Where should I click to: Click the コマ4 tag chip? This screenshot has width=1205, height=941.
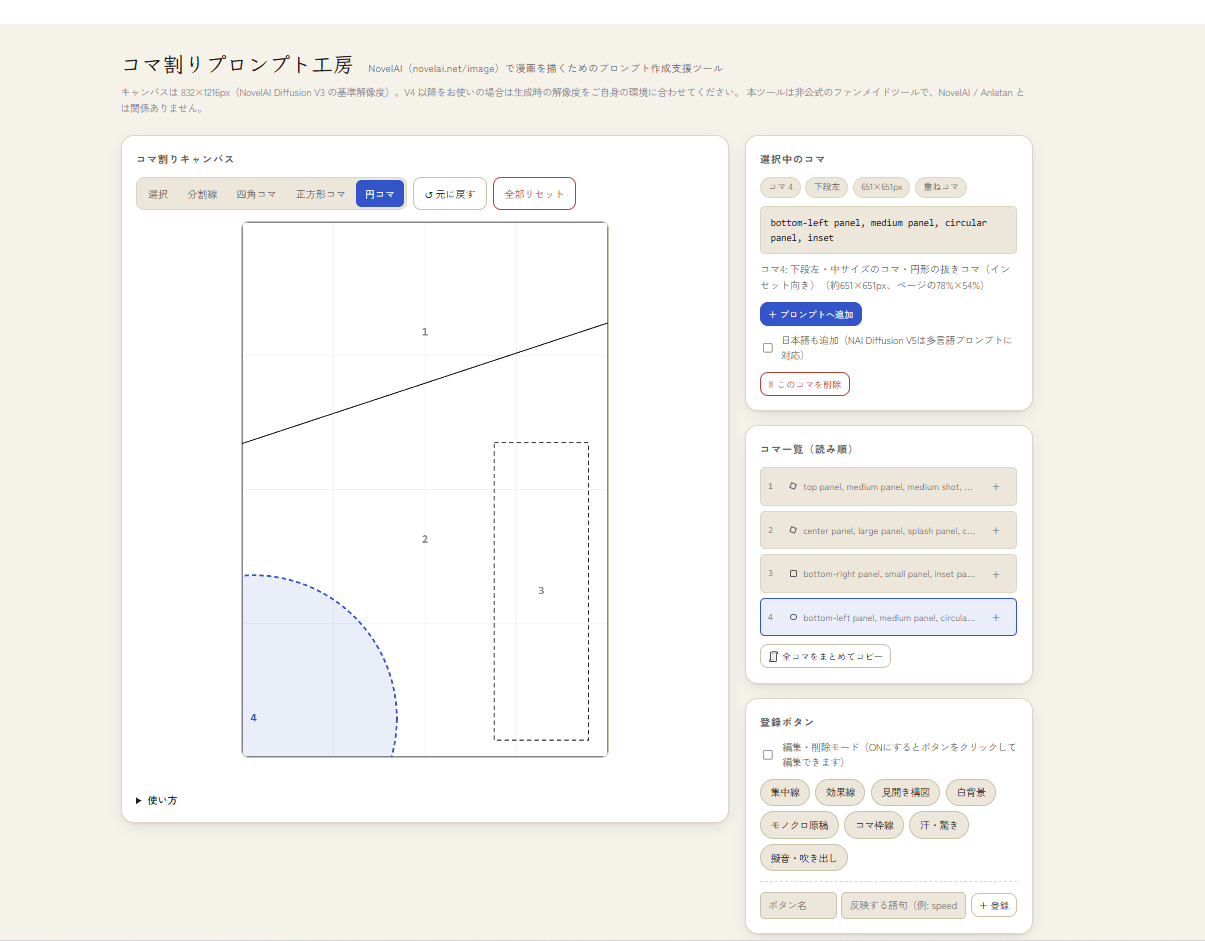pyautogui.click(x=780, y=187)
